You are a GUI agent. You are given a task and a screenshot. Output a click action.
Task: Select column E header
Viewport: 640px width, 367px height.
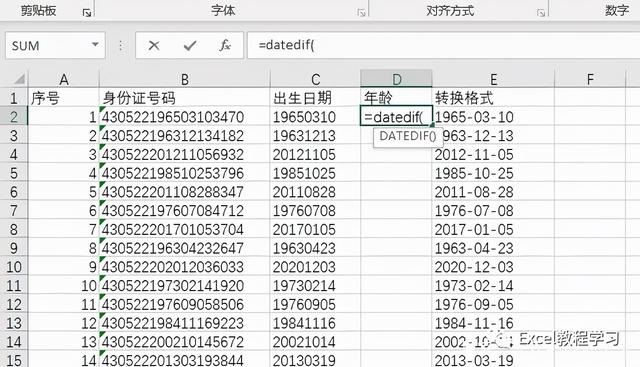(x=493, y=79)
